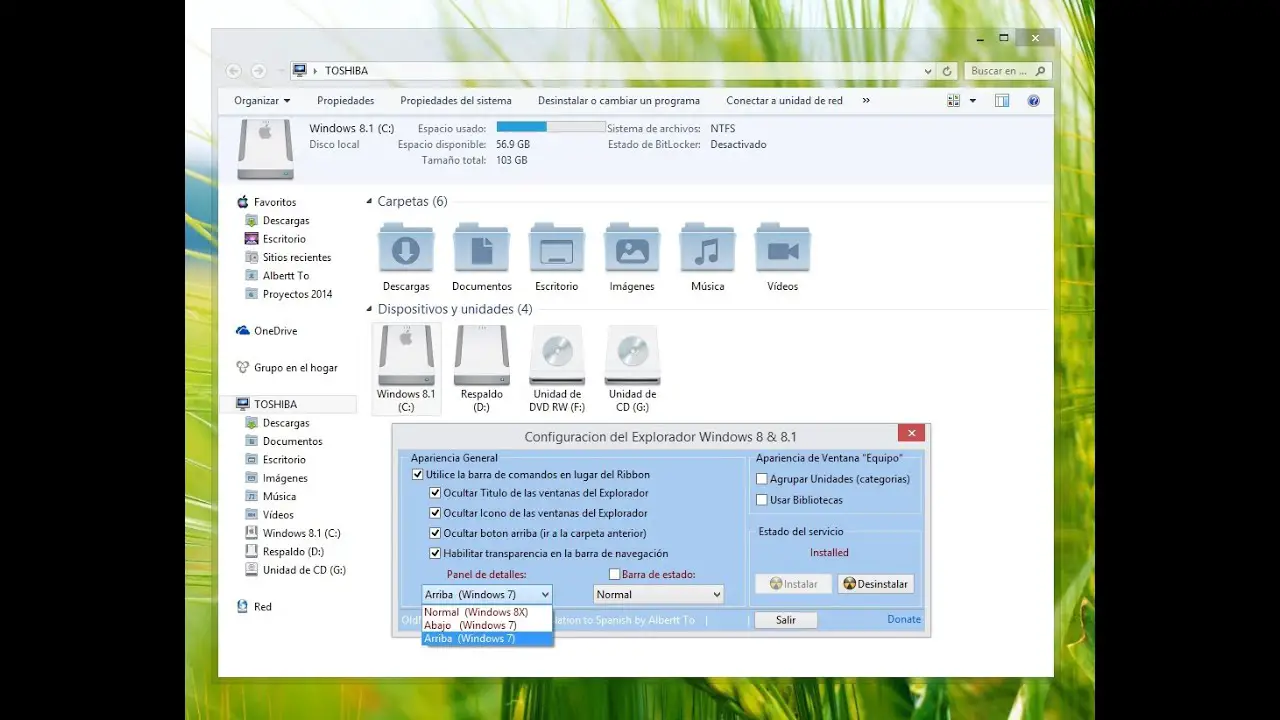Click Propiedades in the command bar
1280x720 pixels.
coord(345,101)
